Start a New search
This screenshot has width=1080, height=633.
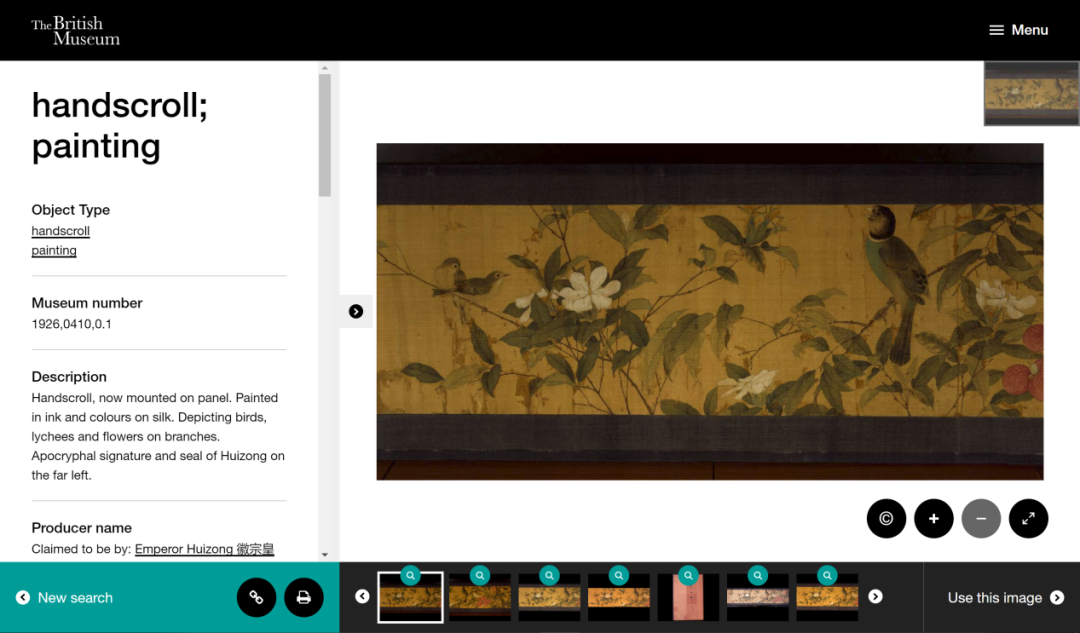65,598
